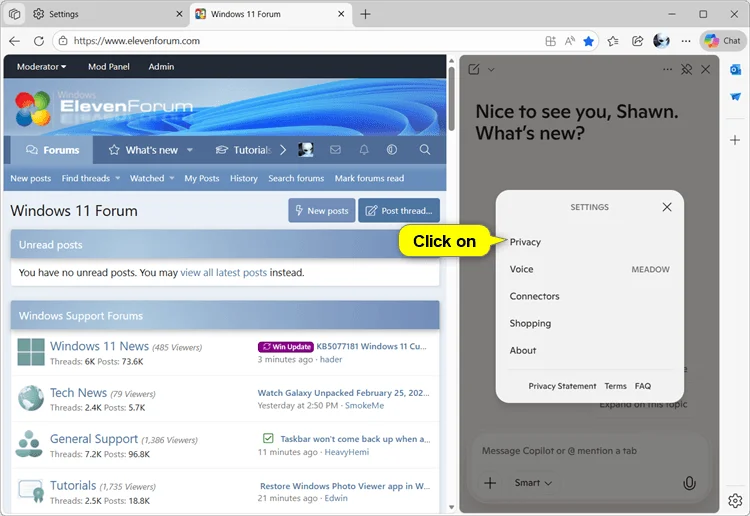
Task: Open the Edge profile avatar
Action: (661, 41)
